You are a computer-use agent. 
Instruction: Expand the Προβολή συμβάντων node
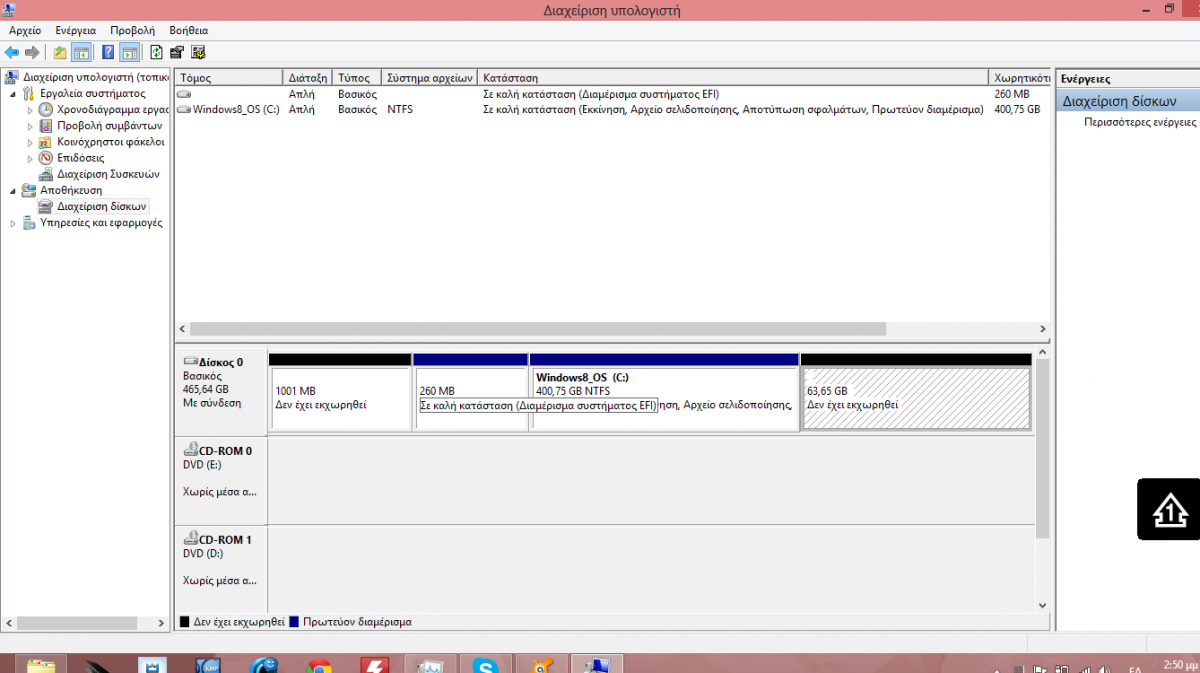[30, 126]
